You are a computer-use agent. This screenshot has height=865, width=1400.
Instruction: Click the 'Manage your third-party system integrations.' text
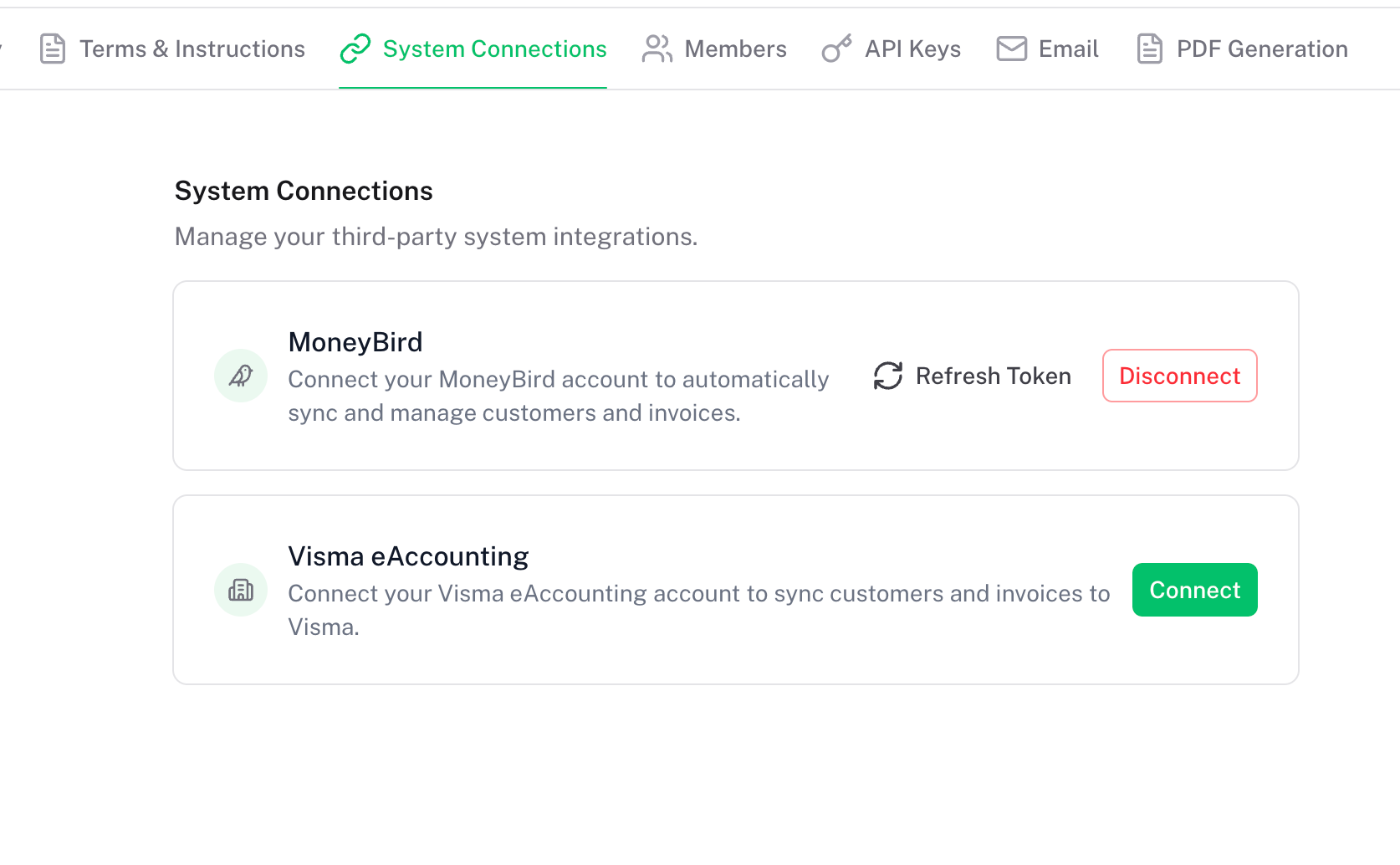pyautogui.click(x=436, y=237)
